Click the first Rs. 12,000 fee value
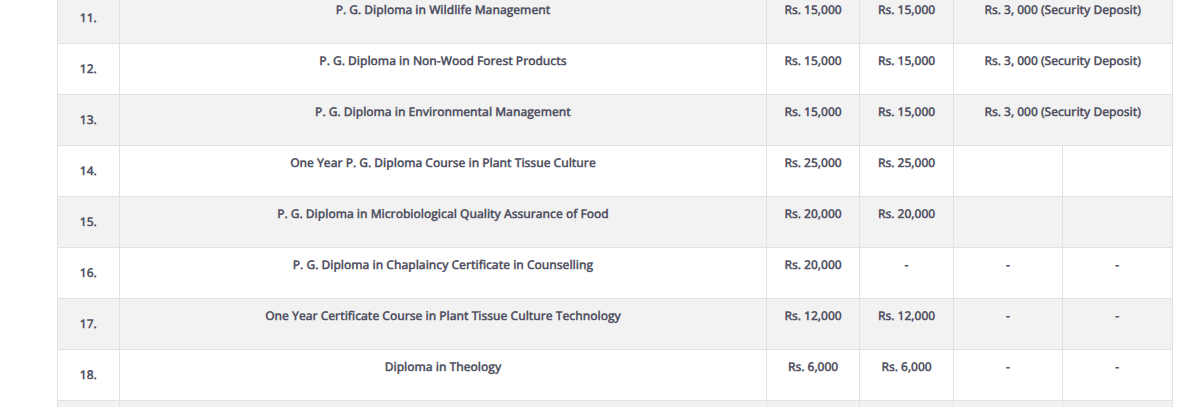Image resolution: width=1203 pixels, height=407 pixels. tap(813, 316)
